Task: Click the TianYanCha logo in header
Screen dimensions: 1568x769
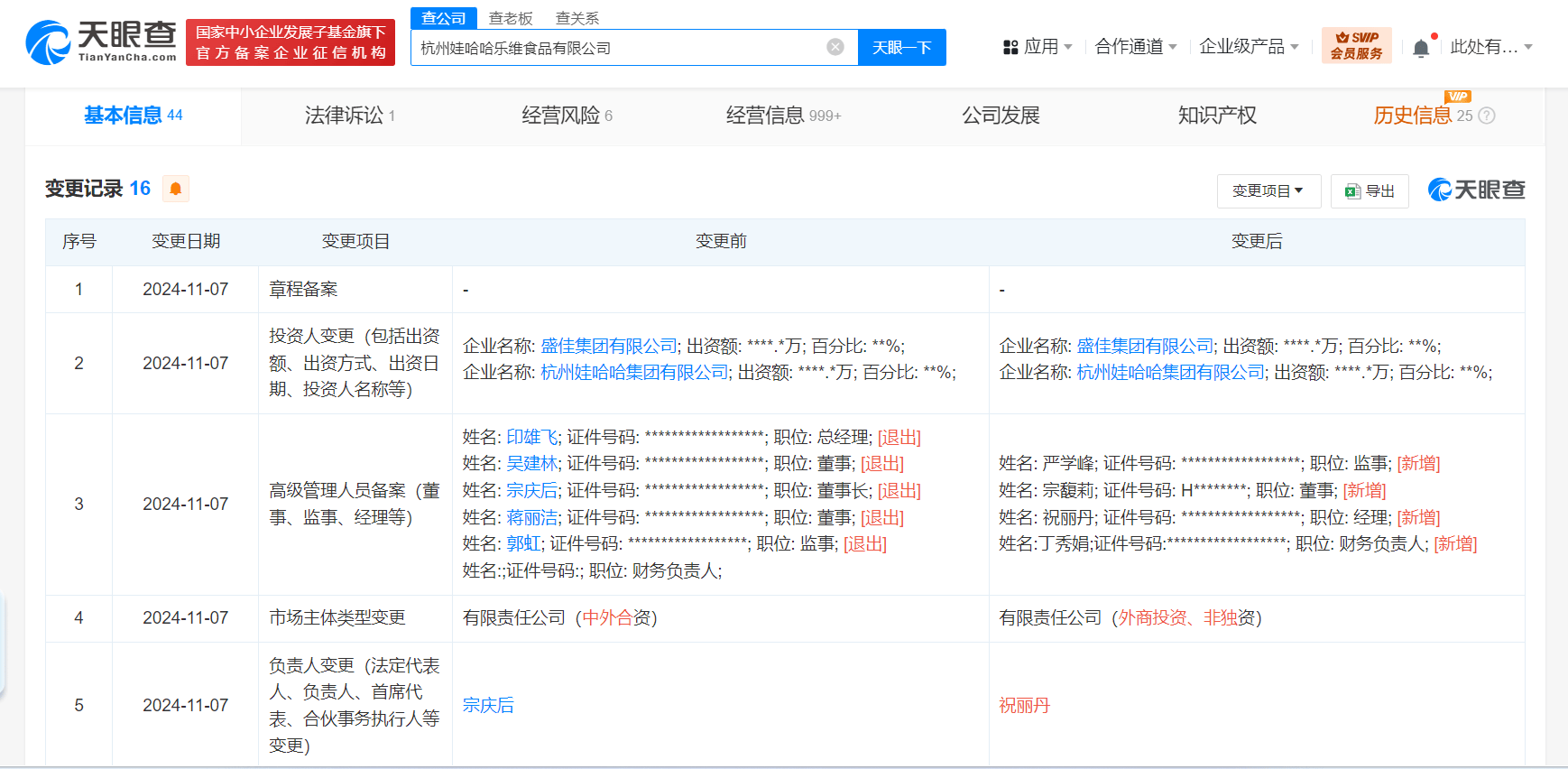Action: 101,42
